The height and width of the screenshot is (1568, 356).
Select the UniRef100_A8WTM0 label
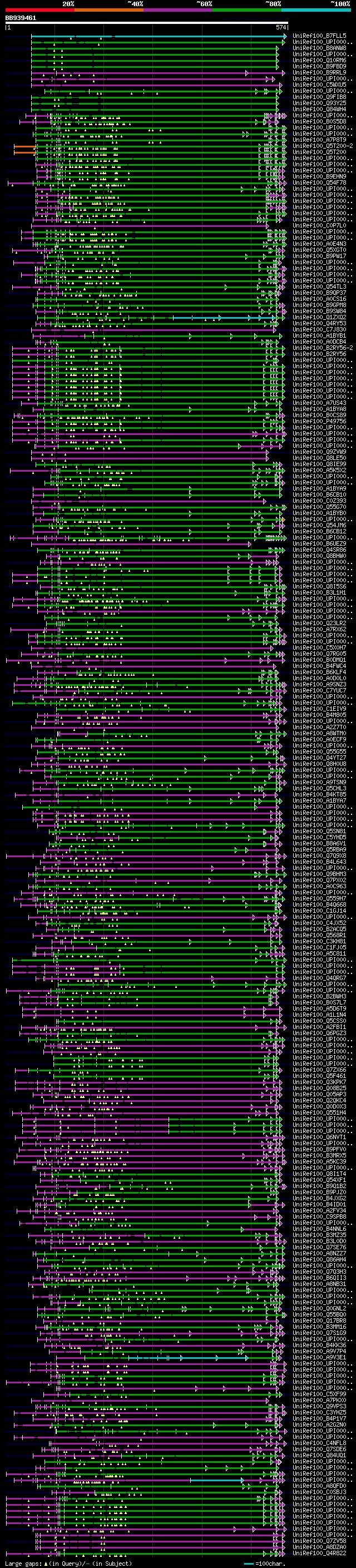pos(319,734)
